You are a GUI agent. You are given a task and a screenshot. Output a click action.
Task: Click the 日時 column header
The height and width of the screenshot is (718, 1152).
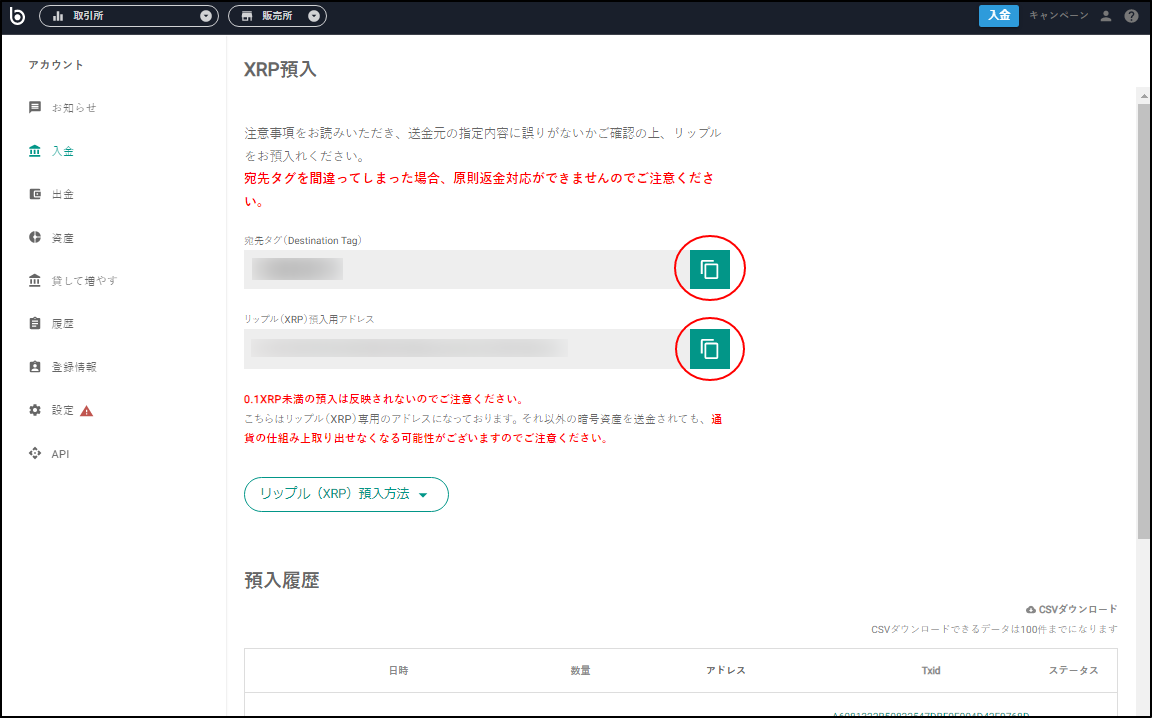click(398, 670)
